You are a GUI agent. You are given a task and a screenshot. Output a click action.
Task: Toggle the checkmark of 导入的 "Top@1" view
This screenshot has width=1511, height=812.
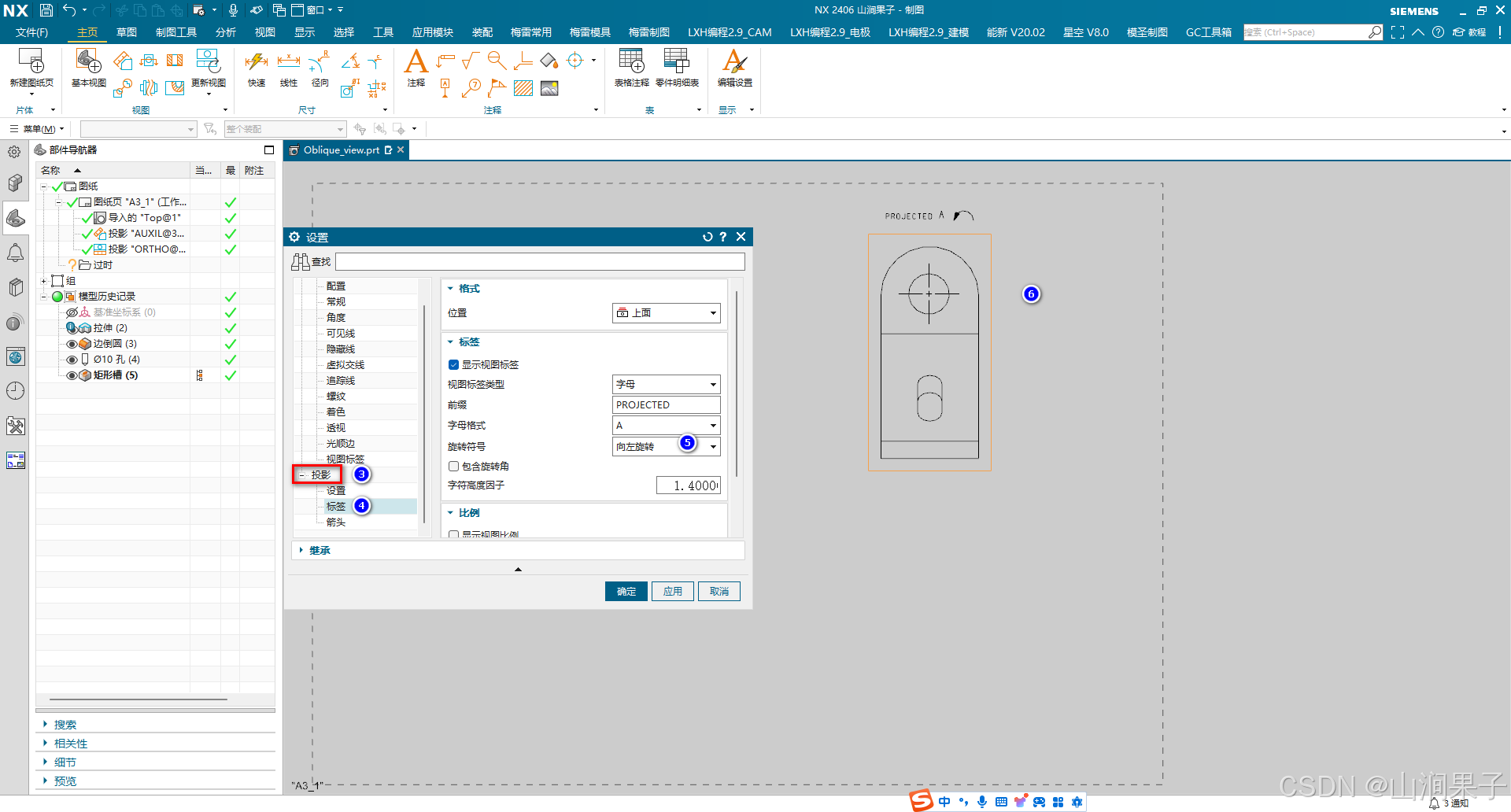87,218
